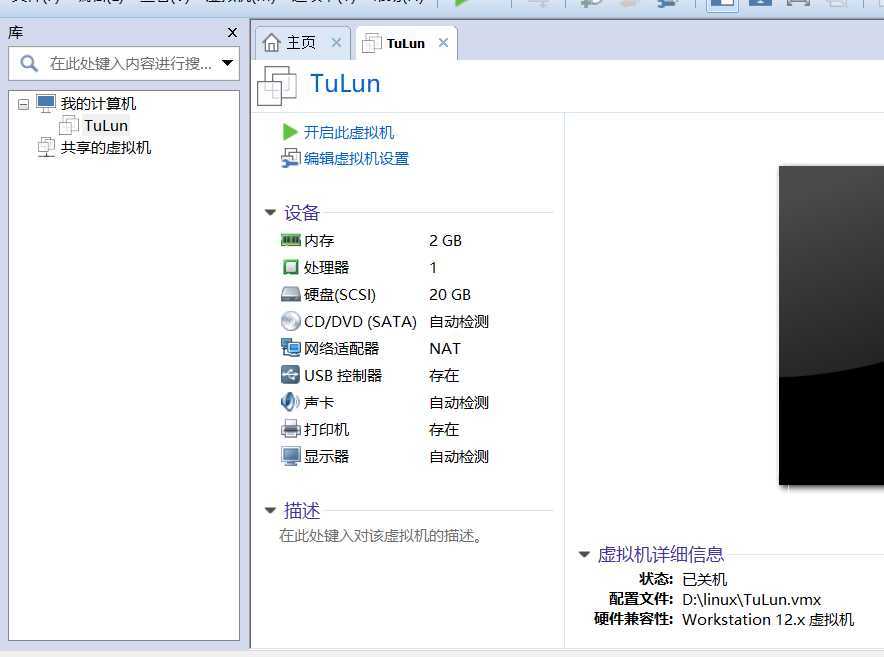Image resolution: width=884 pixels, height=657 pixels.
Task: Click the sound card speaker icon
Action: pos(290,402)
